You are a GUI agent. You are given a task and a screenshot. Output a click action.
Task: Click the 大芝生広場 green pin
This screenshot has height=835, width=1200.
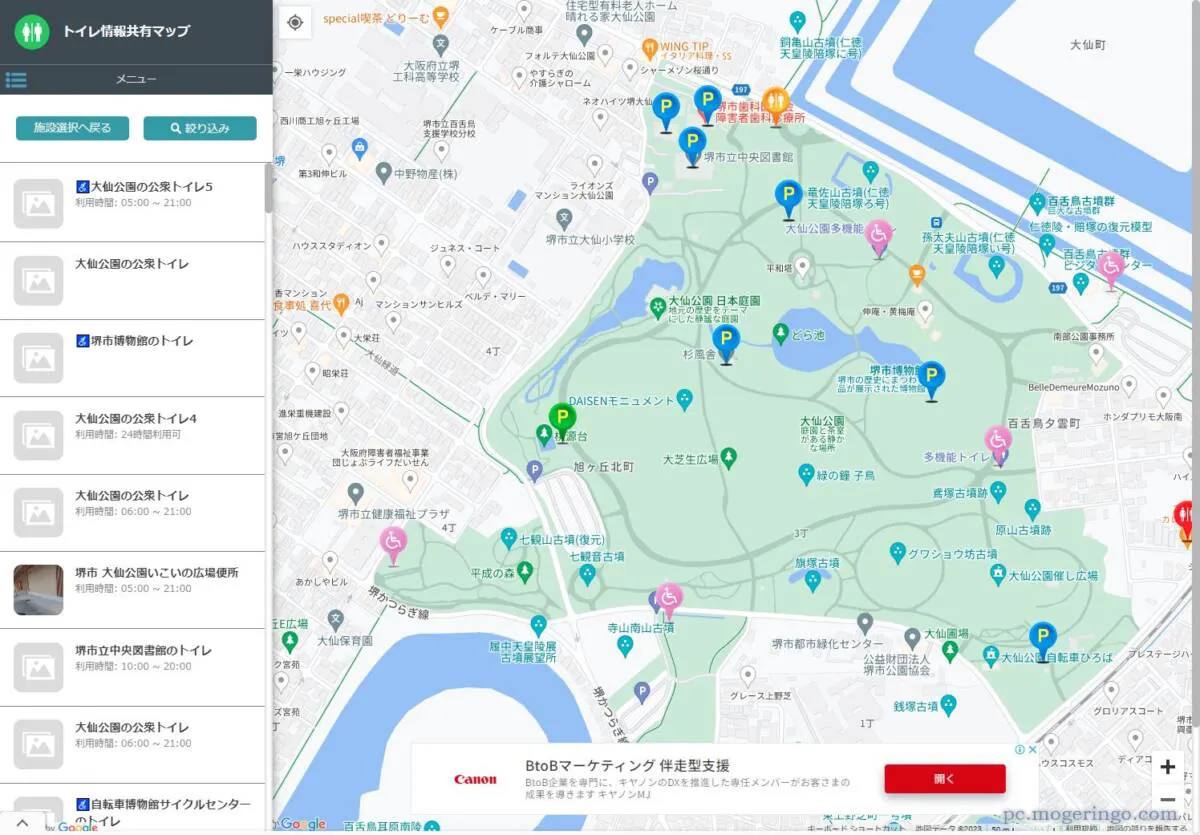click(729, 458)
